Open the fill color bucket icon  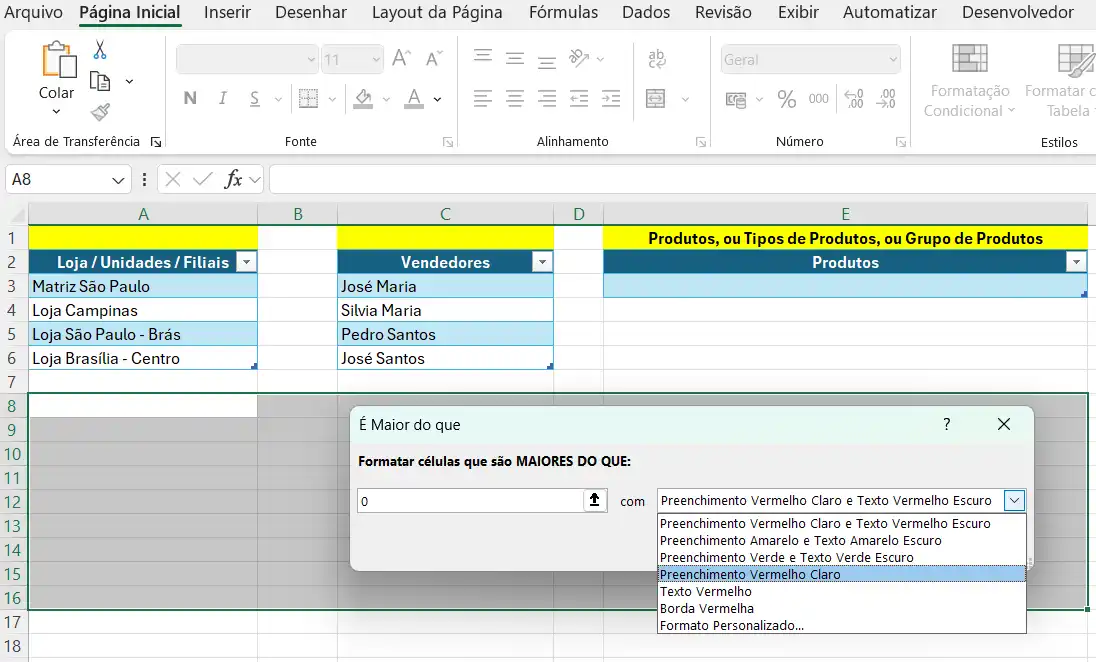point(363,97)
